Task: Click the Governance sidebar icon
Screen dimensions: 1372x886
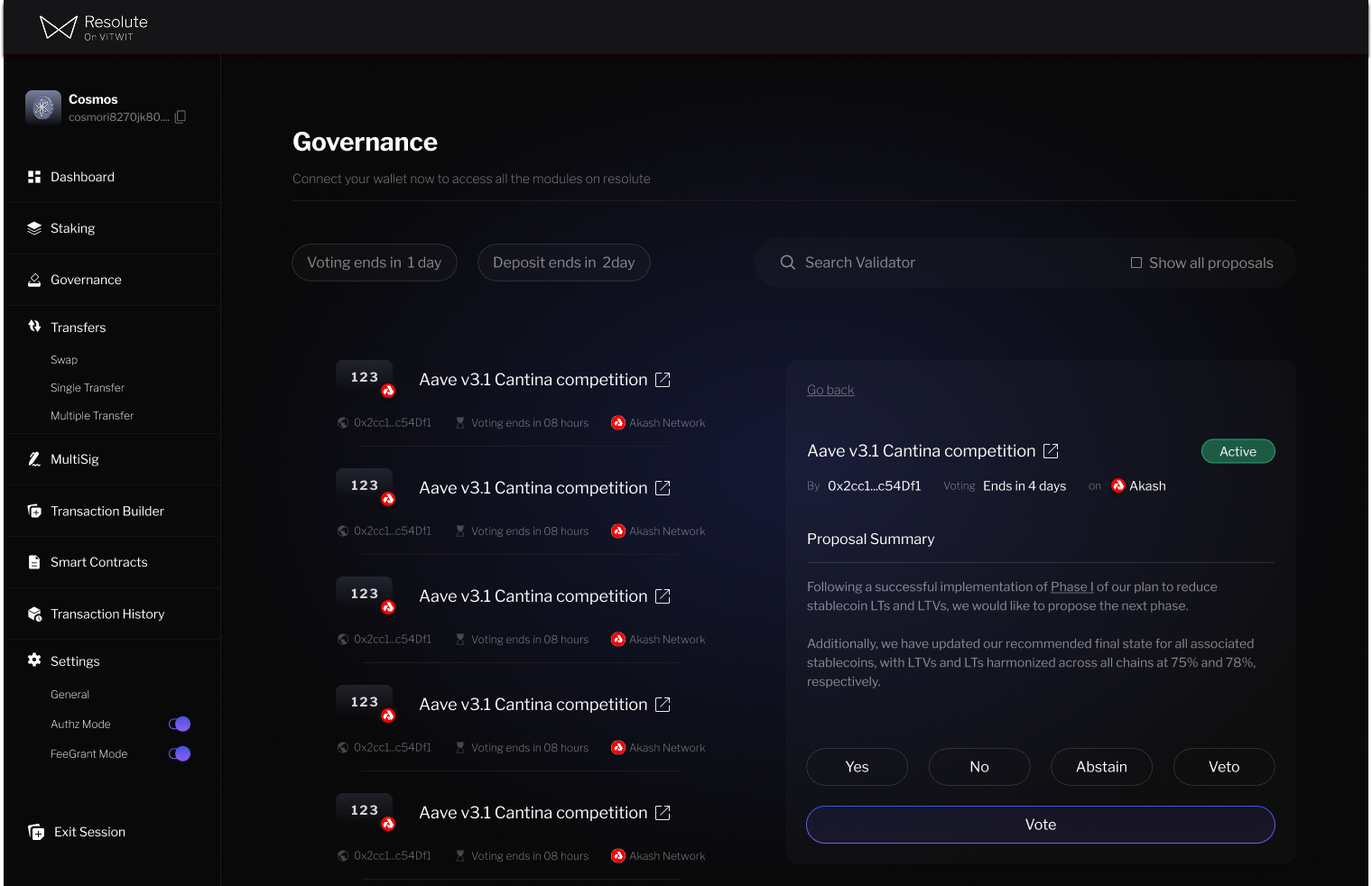Action: [34, 280]
